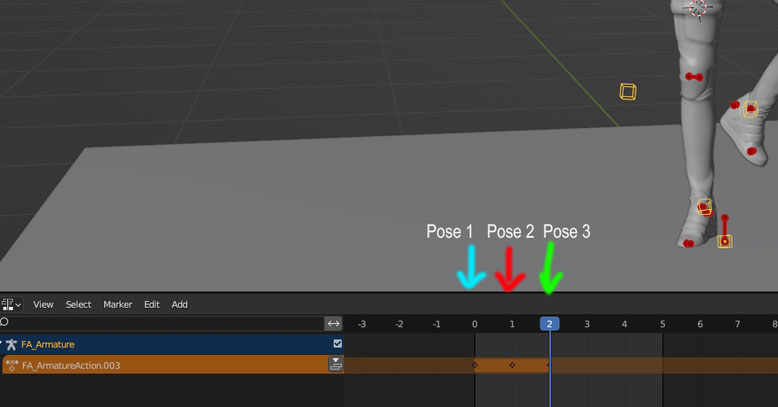This screenshot has width=778, height=407.
Task: Uncheck the FA_Armature channel checkbox
Action: coord(337,344)
